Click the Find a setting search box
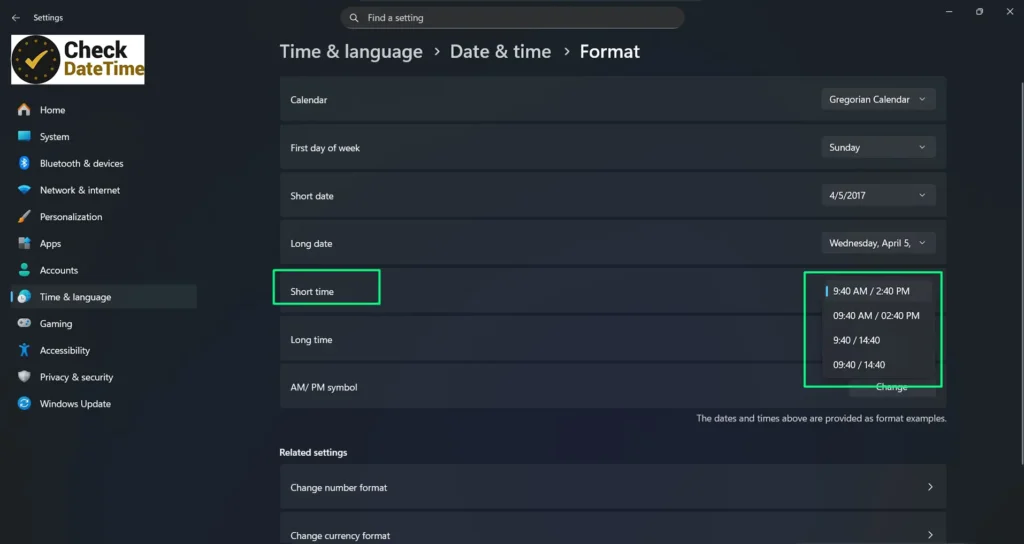Viewport: 1024px width, 544px height. tap(513, 18)
